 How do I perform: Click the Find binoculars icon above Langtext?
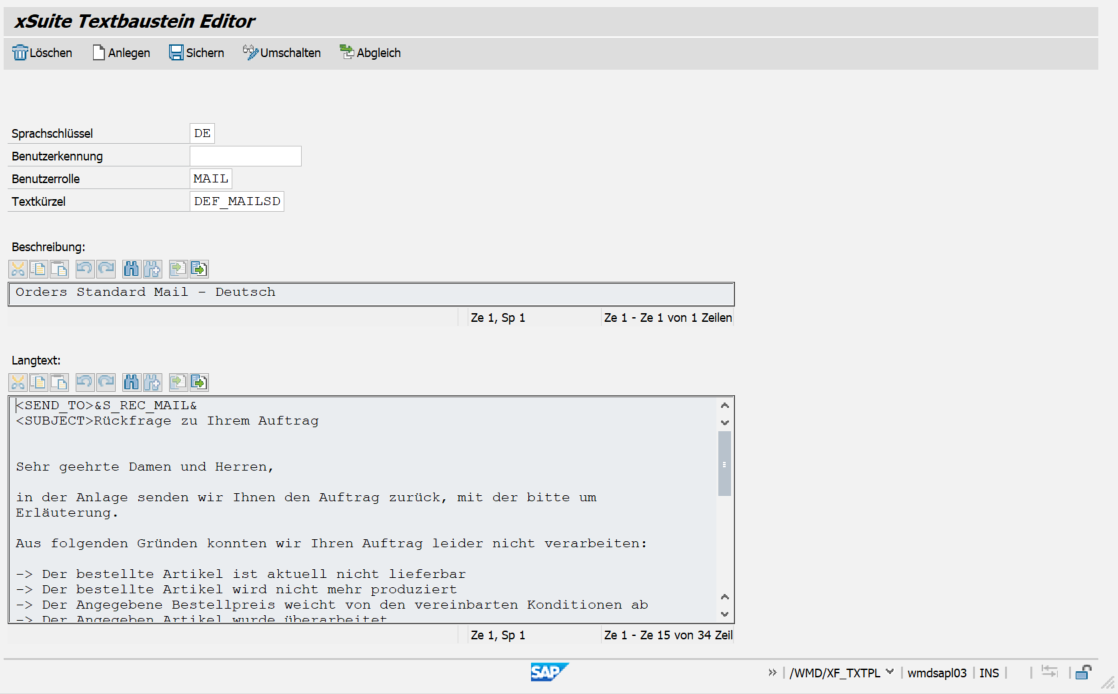[130, 382]
